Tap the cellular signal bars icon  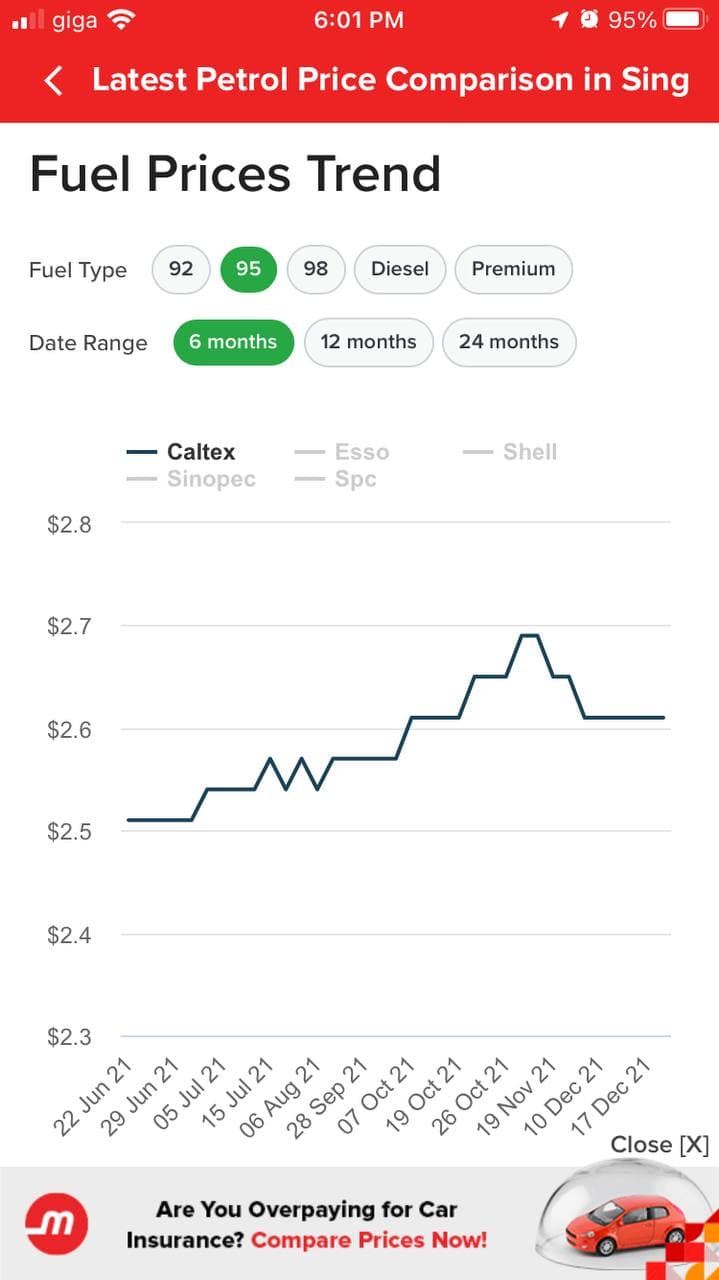28,19
